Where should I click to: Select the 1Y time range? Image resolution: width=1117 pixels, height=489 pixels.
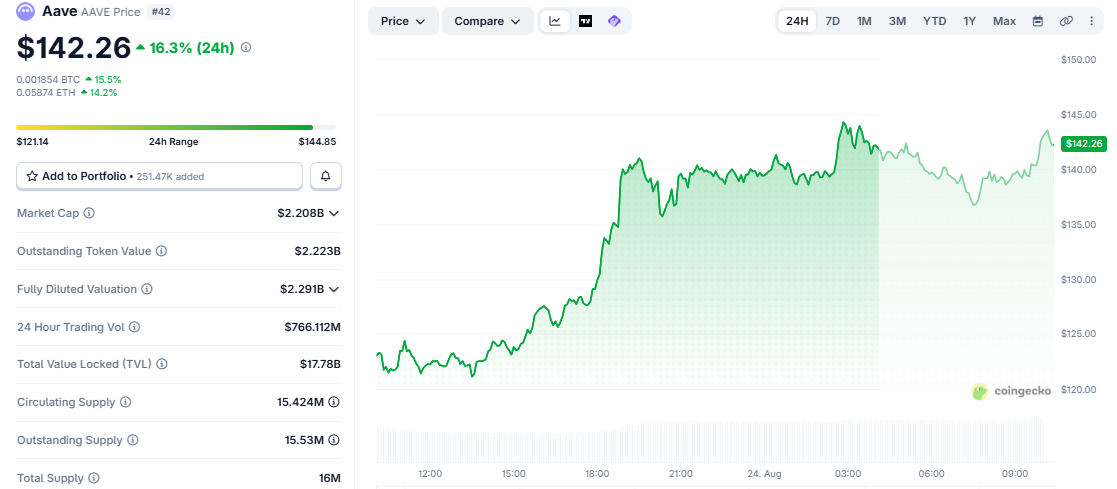click(x=970, y=21)
